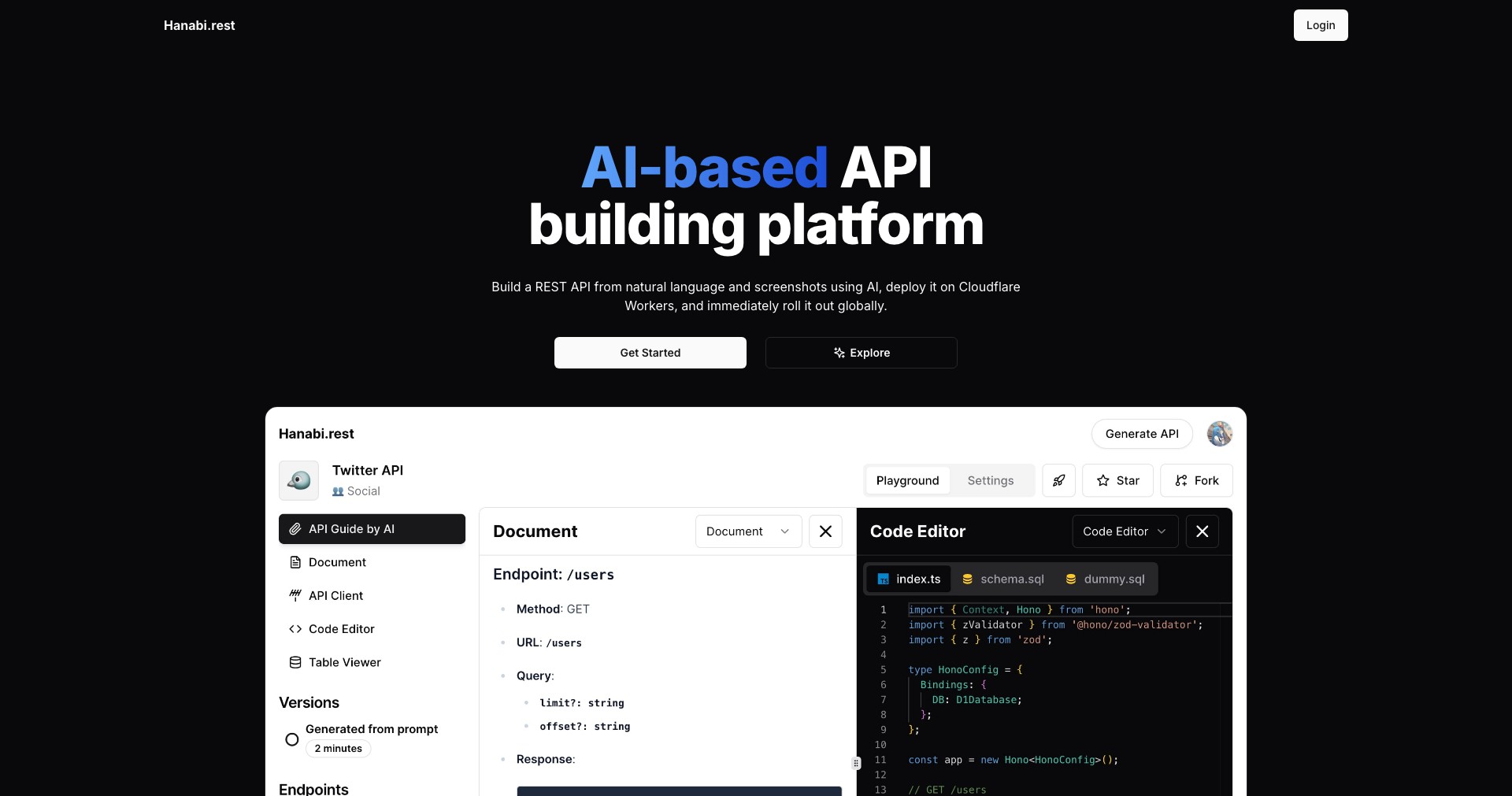Screen dimensions: 1512x796
Task: Click the paperclip icon in API Guide by AI
Action: [295, 529]
